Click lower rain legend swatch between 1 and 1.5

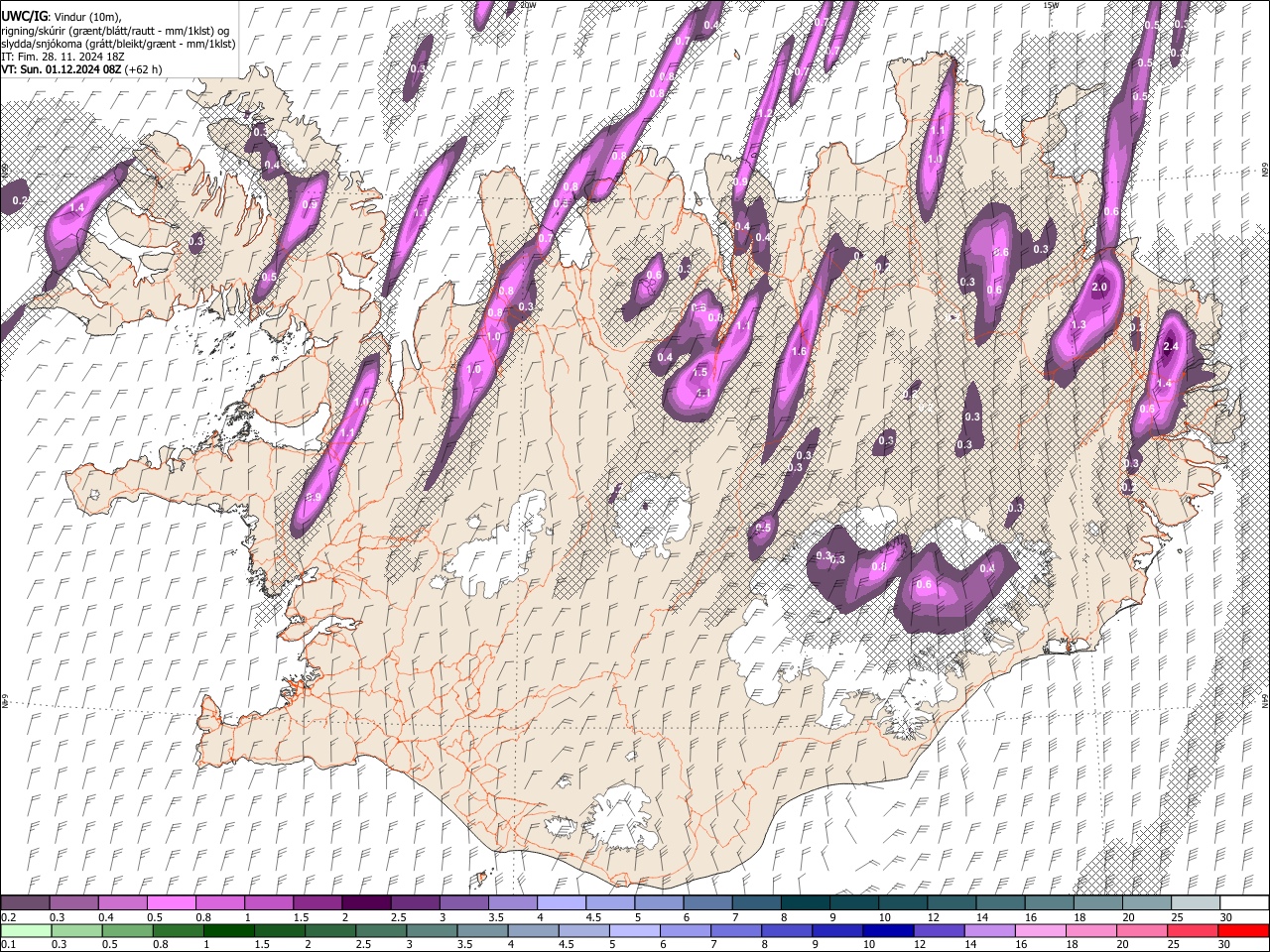pyautogui.click(x=228, y=930)
